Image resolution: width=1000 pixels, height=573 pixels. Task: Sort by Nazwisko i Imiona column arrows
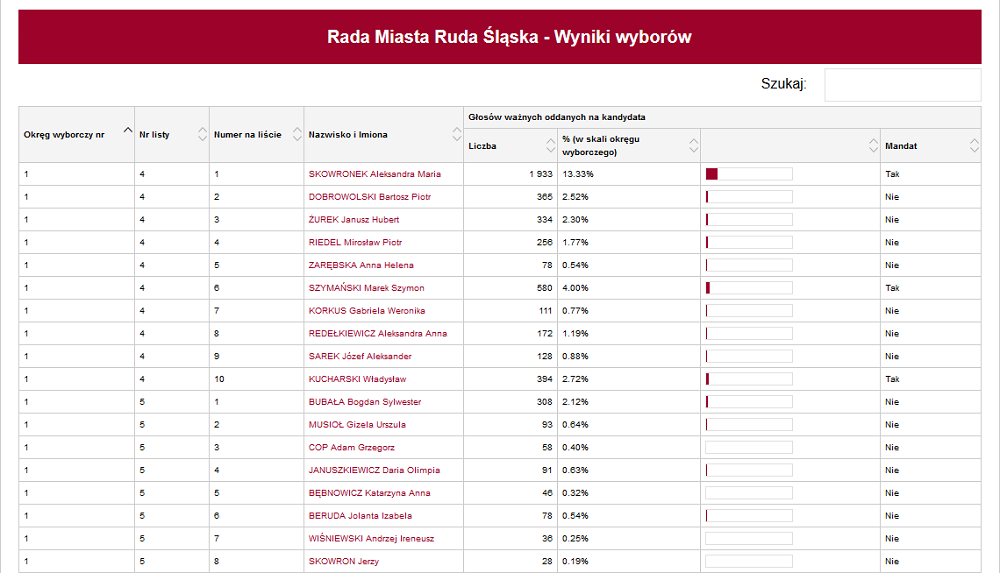[456, 134]
